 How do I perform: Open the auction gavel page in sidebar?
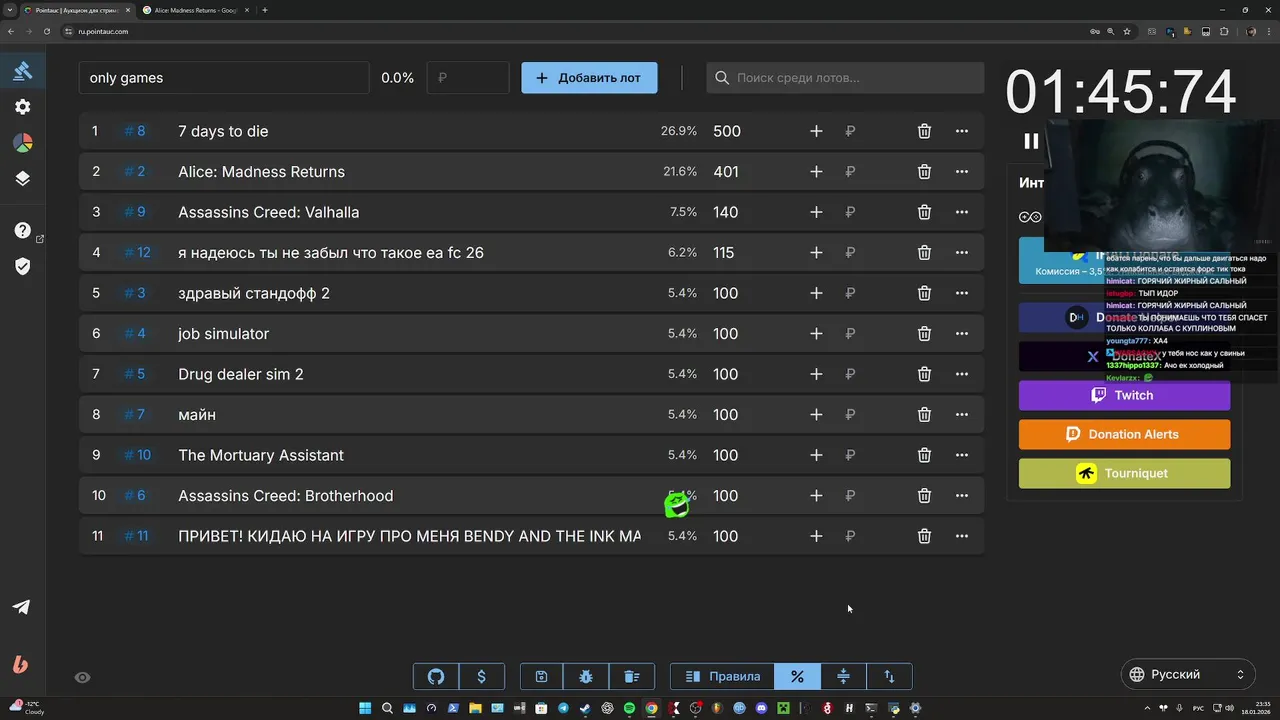pos(22,71)
